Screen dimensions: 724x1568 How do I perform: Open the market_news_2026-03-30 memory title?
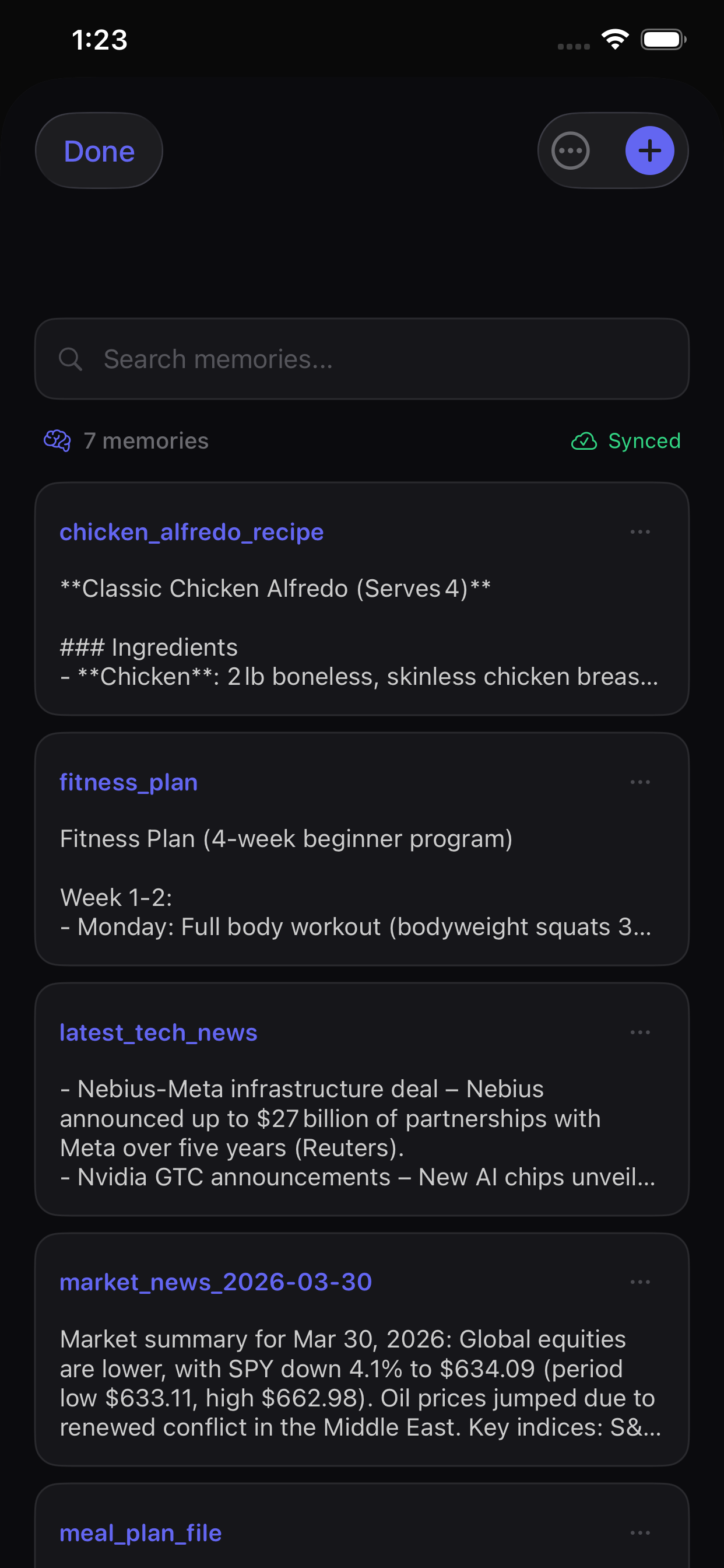click(215, 1282)
